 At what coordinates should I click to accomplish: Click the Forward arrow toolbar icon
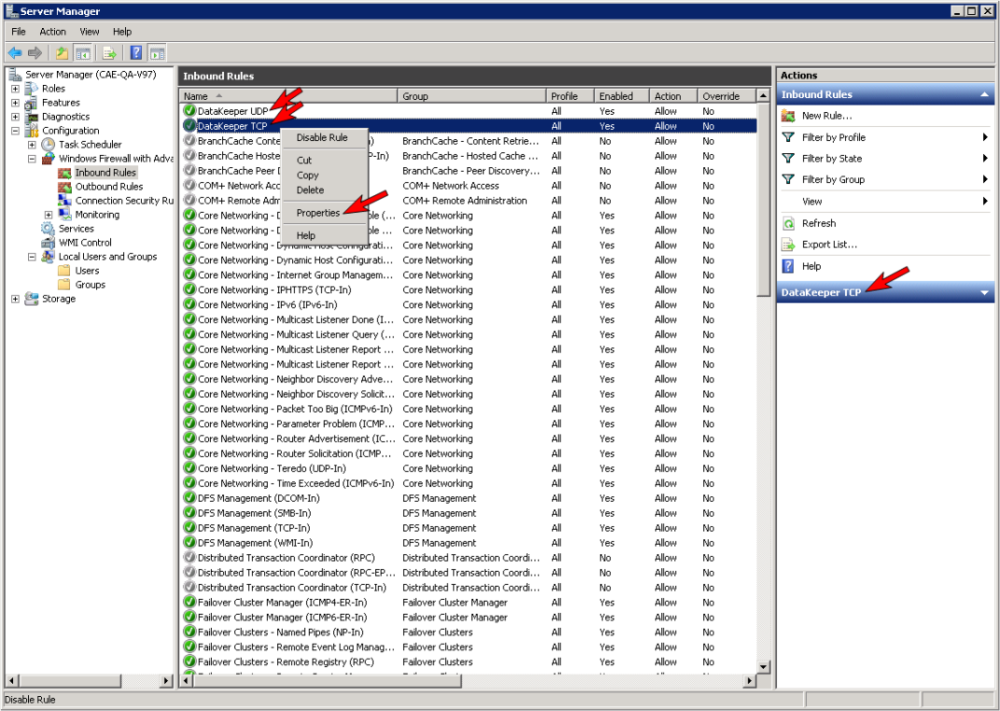[35, 53]
